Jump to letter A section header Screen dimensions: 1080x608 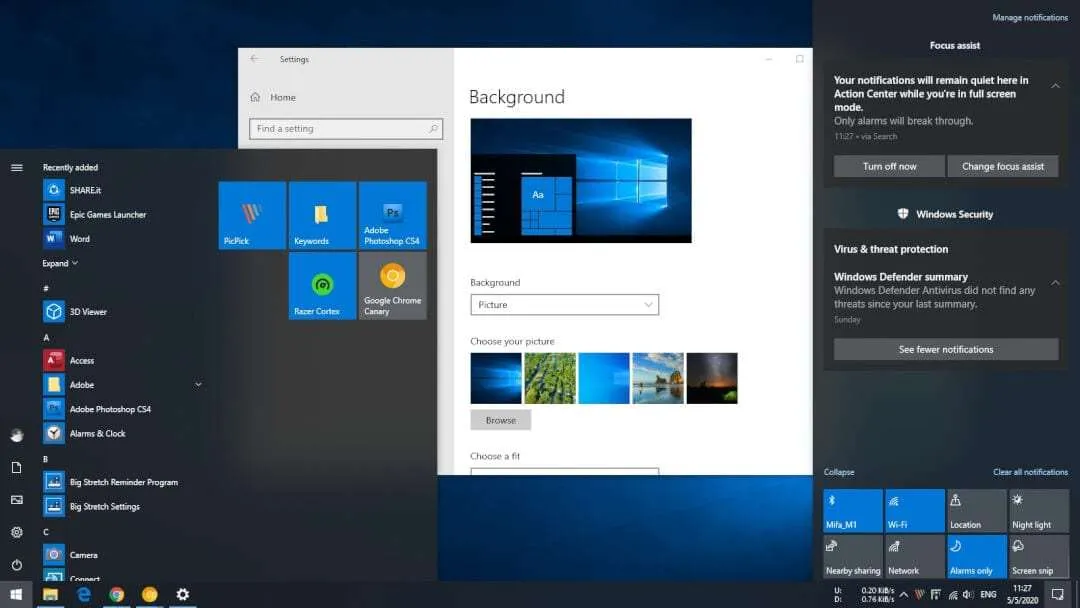pyautogui.click(x=46, y=337)
